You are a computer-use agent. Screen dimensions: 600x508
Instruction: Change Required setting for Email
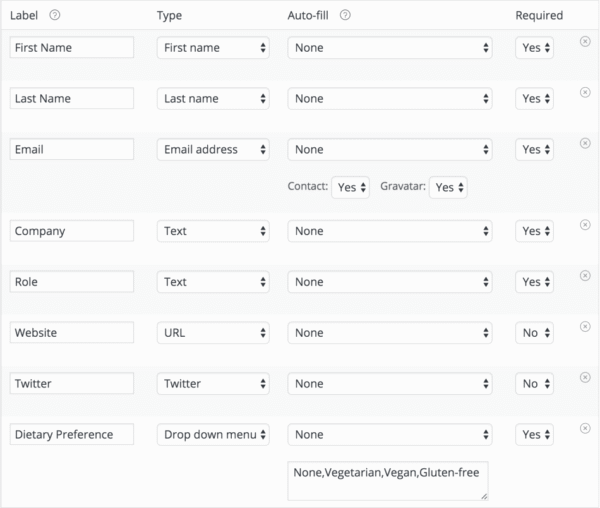pos(535,149)
